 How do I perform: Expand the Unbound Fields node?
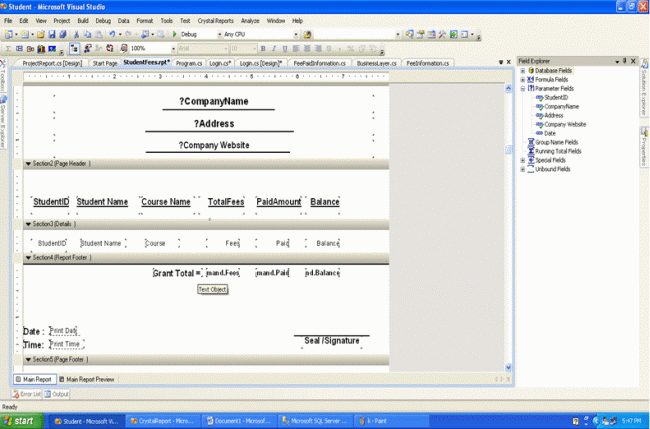click(523, 169)
